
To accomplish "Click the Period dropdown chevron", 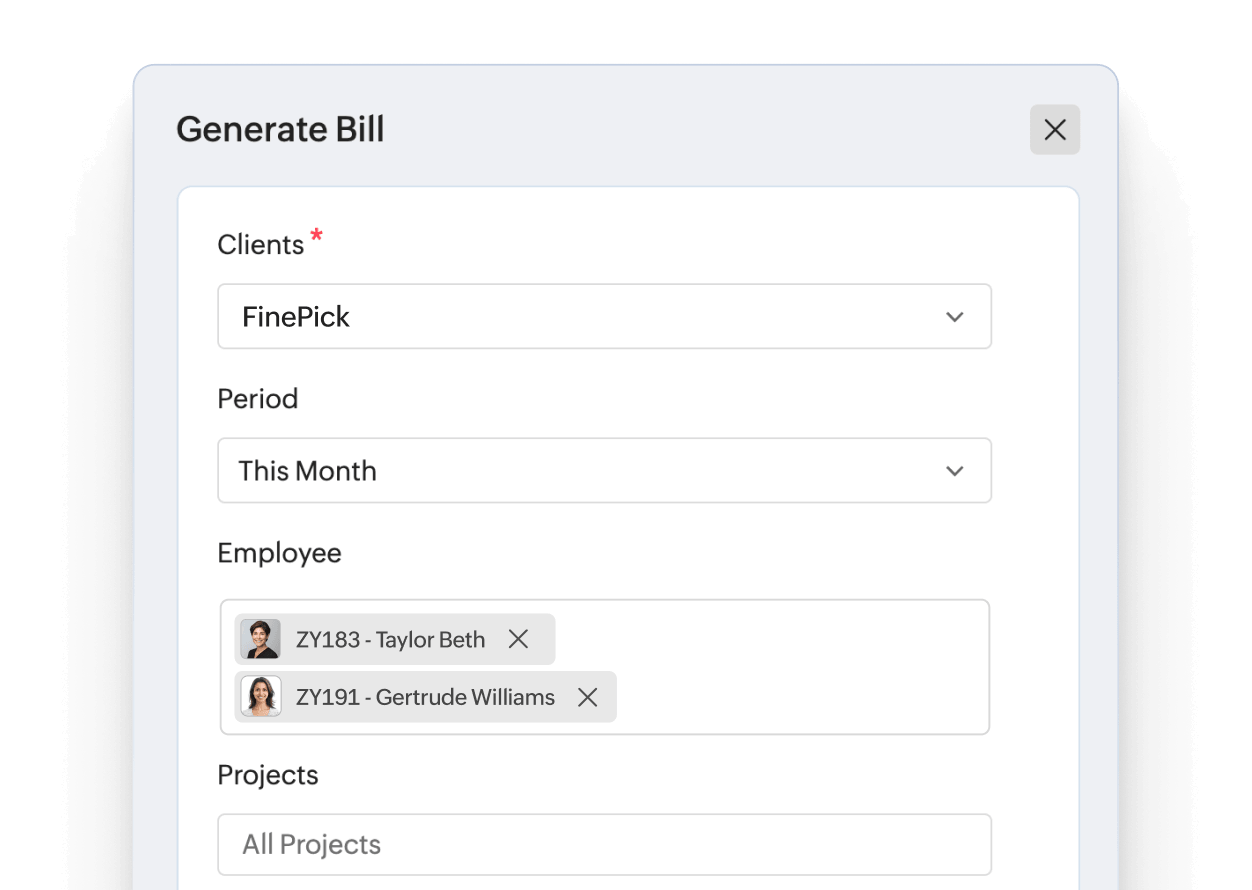I will click(955, 470).
